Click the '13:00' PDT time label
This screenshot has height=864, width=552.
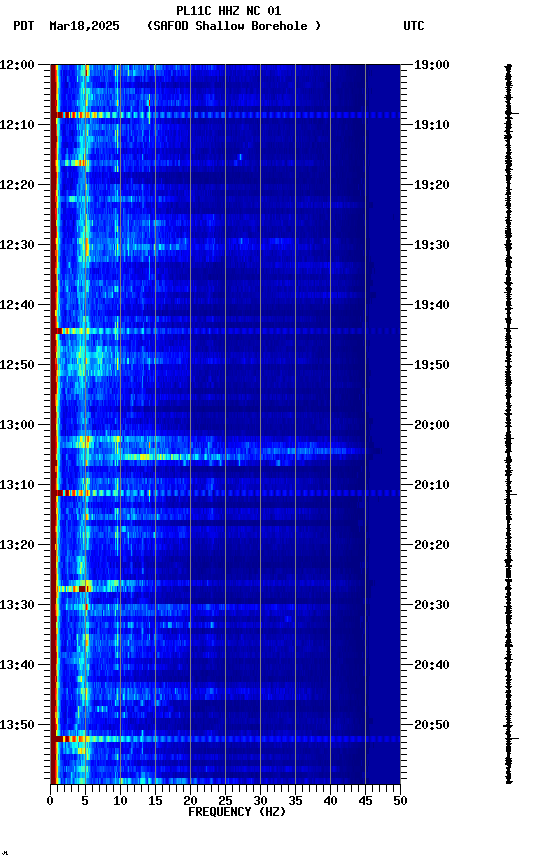pos(17,425)
